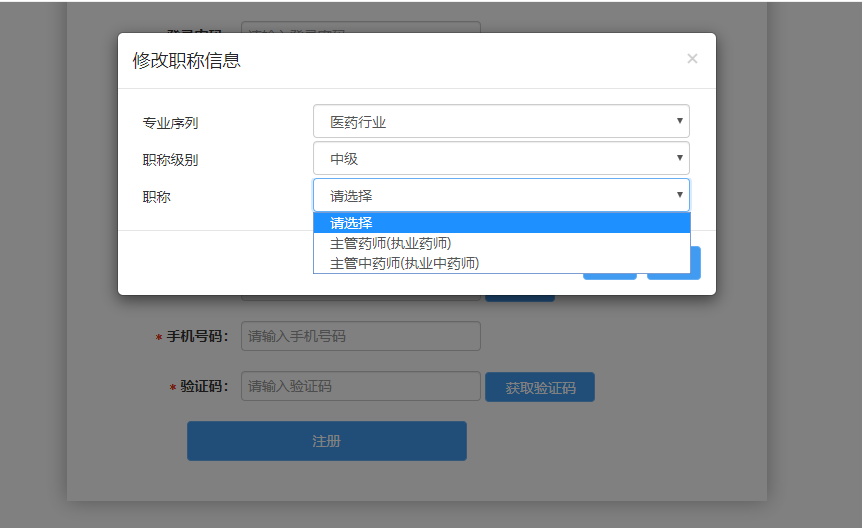Collapse the 职称 select box
Screen dimensions: 862x528
point(501,195)
